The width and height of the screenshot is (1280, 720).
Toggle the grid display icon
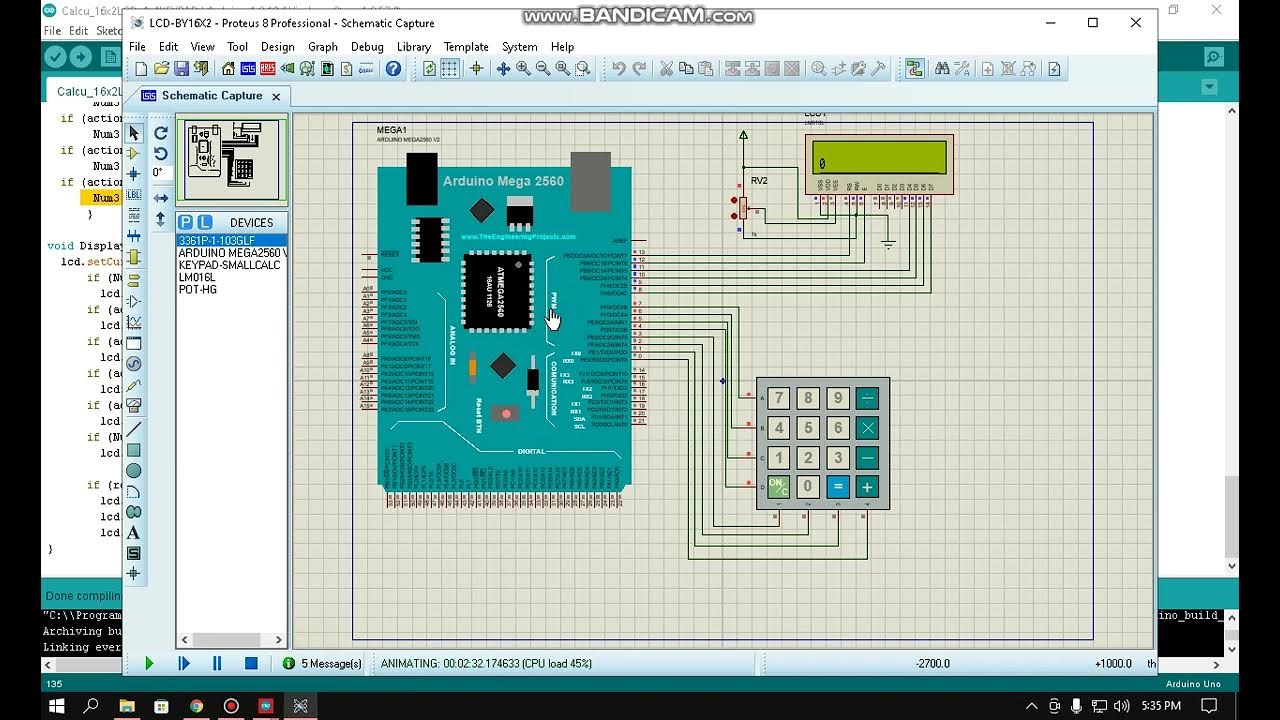450,69
